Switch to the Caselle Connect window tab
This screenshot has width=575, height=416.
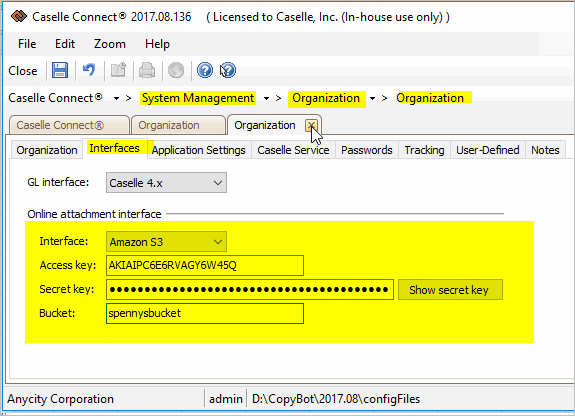point(69,125)
